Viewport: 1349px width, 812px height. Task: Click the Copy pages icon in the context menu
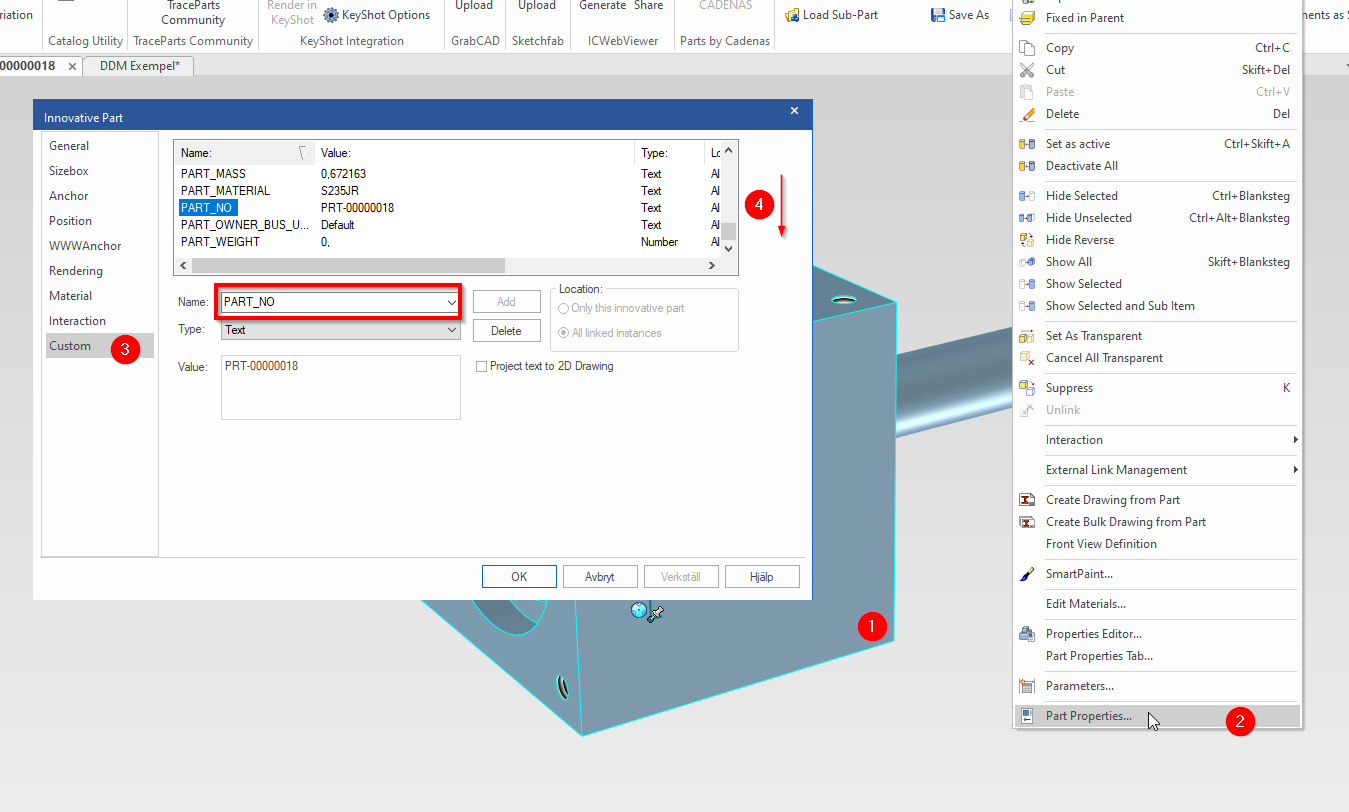coord(1027,48)
